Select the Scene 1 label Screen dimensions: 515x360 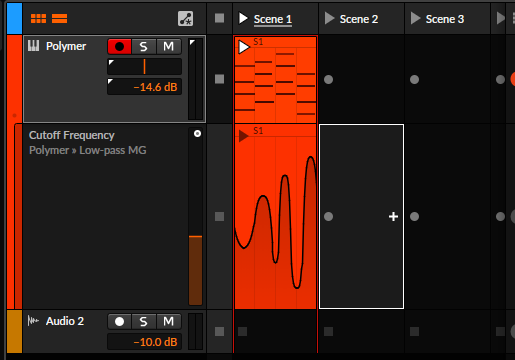[x=273, y=19]
